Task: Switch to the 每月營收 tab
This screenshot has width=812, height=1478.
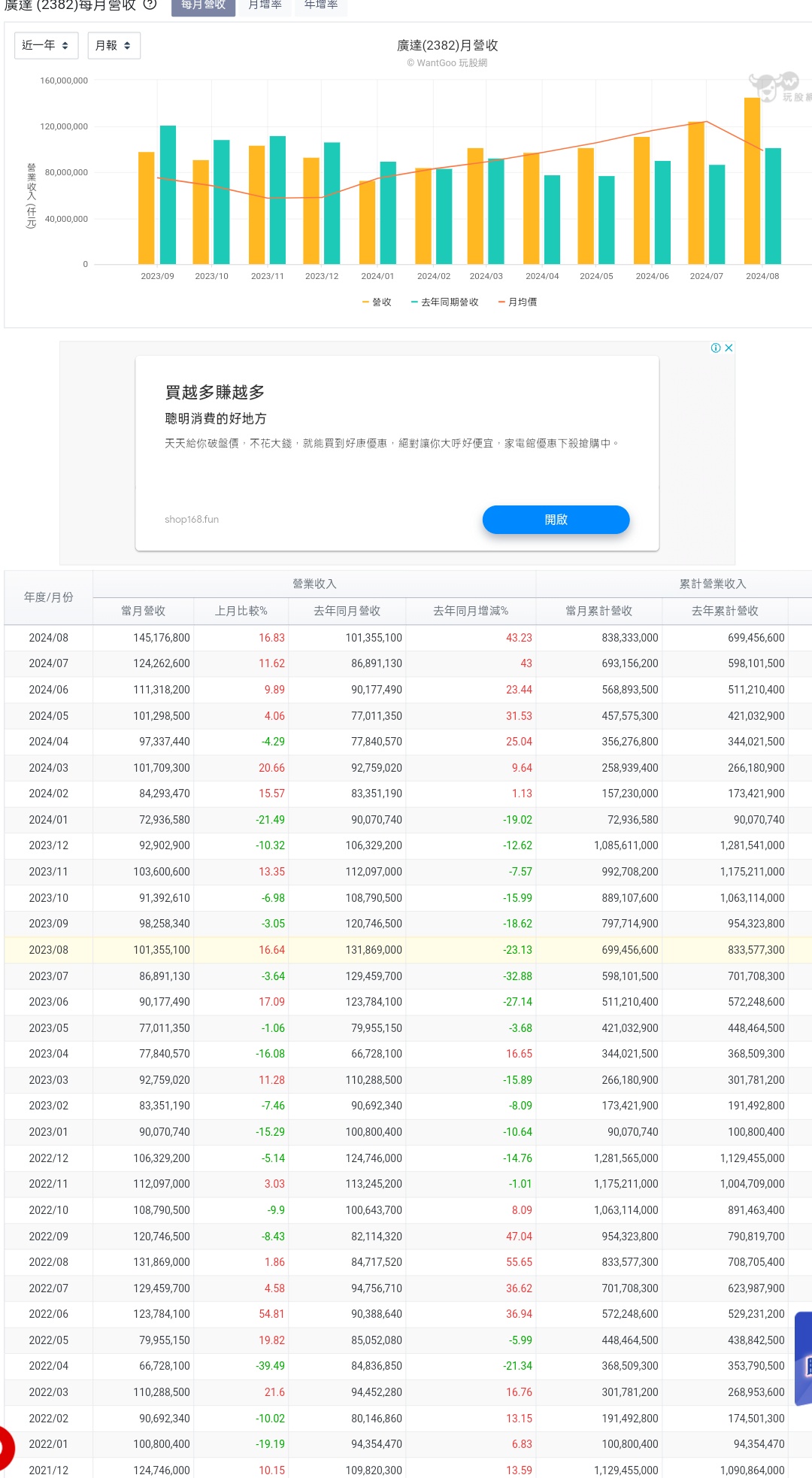Action: (203, 6)
